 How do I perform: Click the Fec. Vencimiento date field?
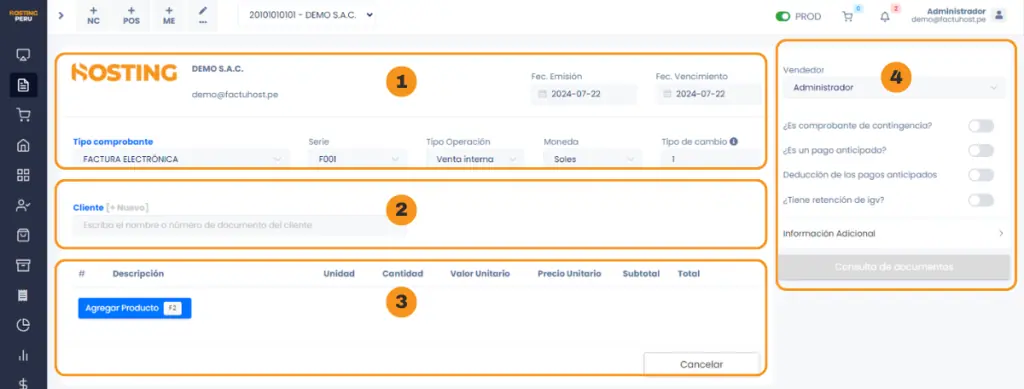pos(709,94)
